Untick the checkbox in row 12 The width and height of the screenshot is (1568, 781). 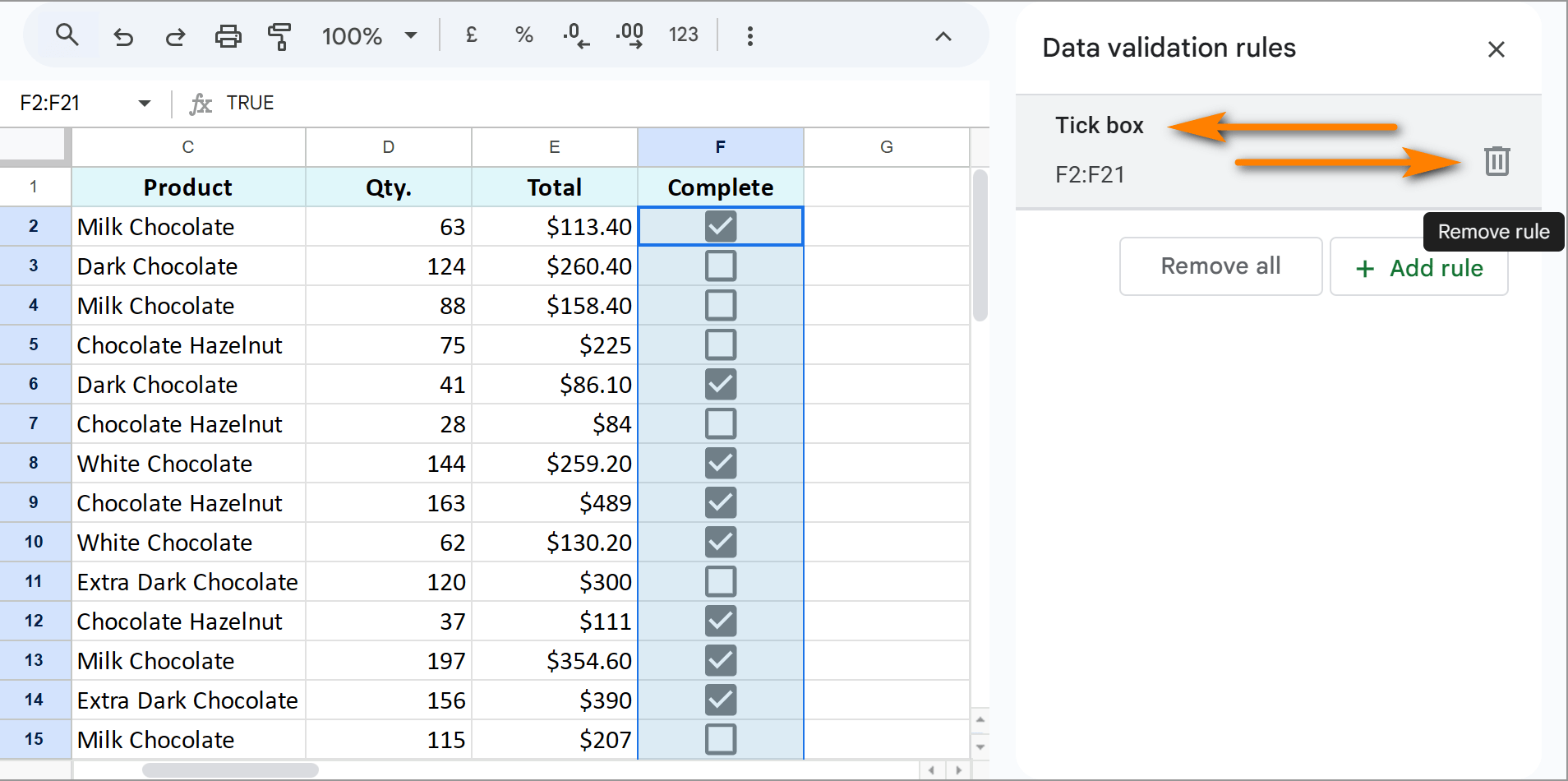(x=721, y=621)
